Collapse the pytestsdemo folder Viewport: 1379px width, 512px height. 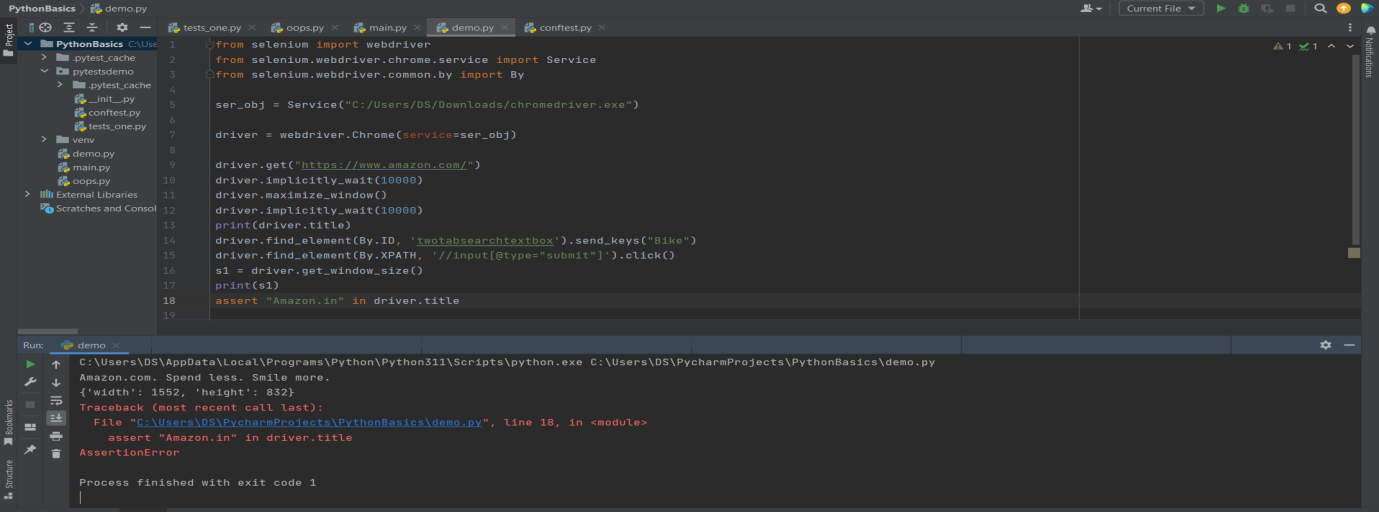pyautogui.click(x=44, y=72)
